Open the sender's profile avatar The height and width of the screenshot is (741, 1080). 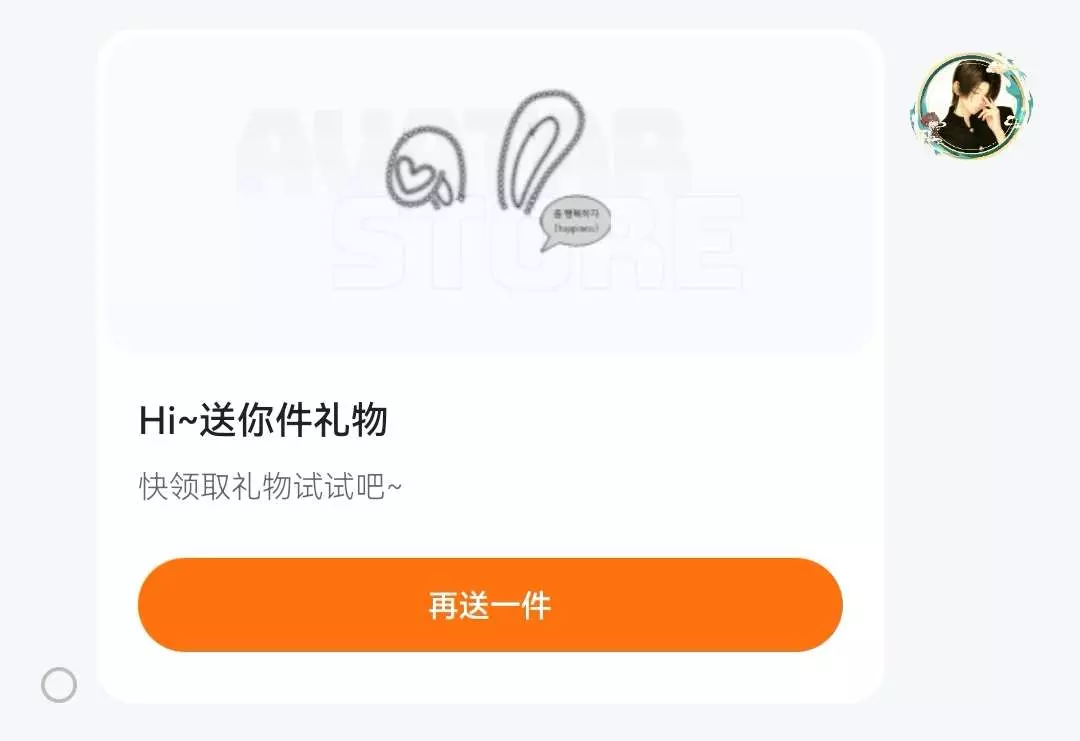[971, 105]
